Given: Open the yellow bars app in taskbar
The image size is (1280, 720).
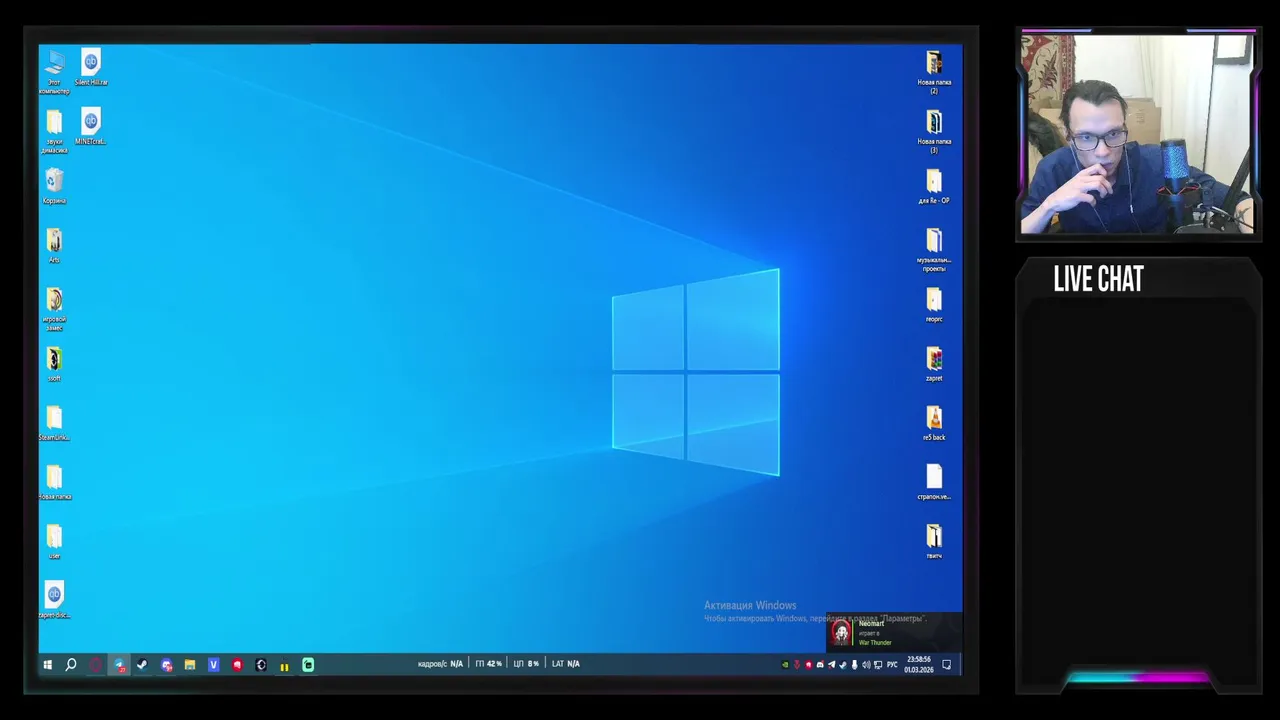Looking at the screenshot, I should (x=284, y=666).
